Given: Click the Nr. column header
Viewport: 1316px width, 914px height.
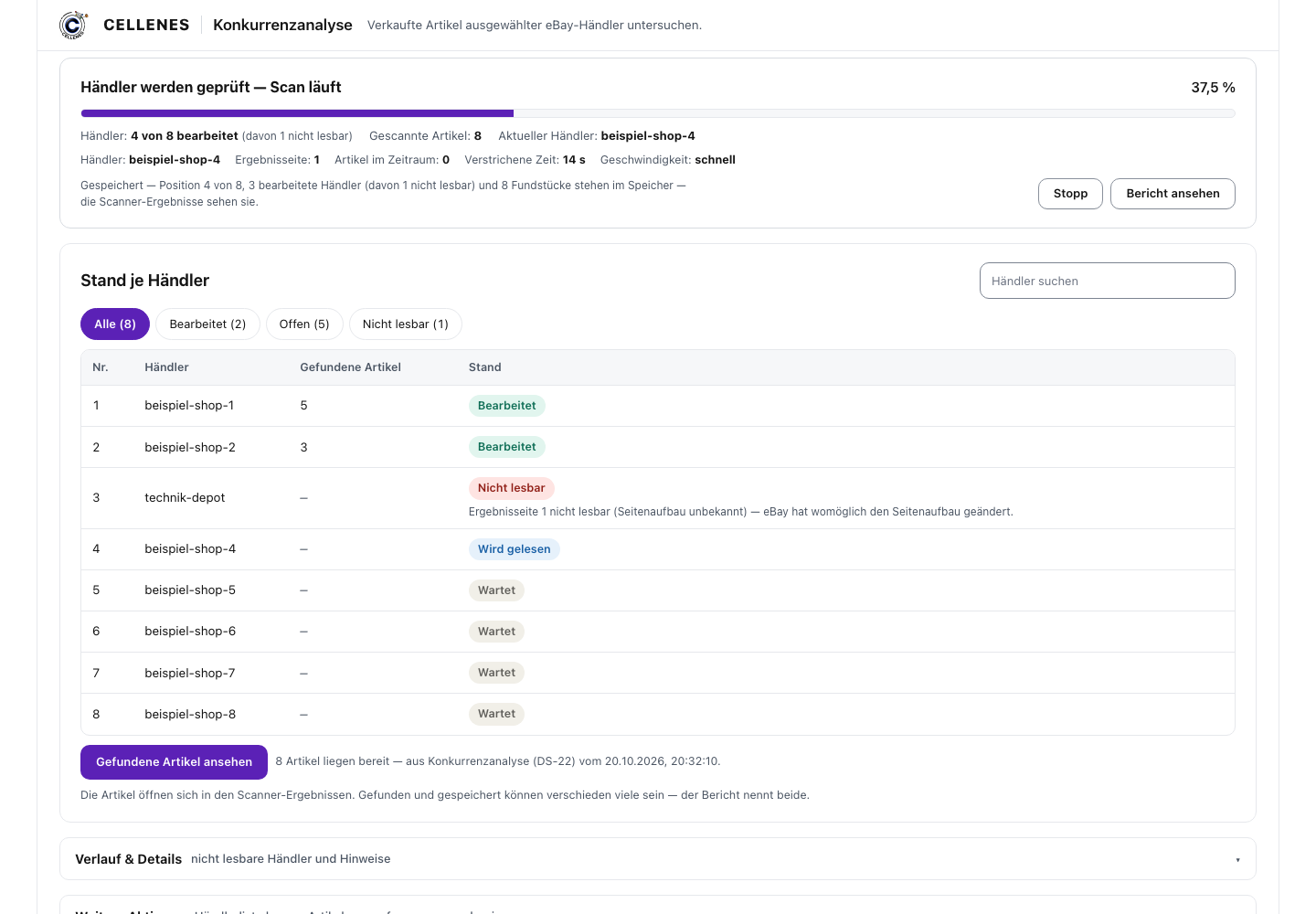Looking at the screenshot, I should click(101, 367).
